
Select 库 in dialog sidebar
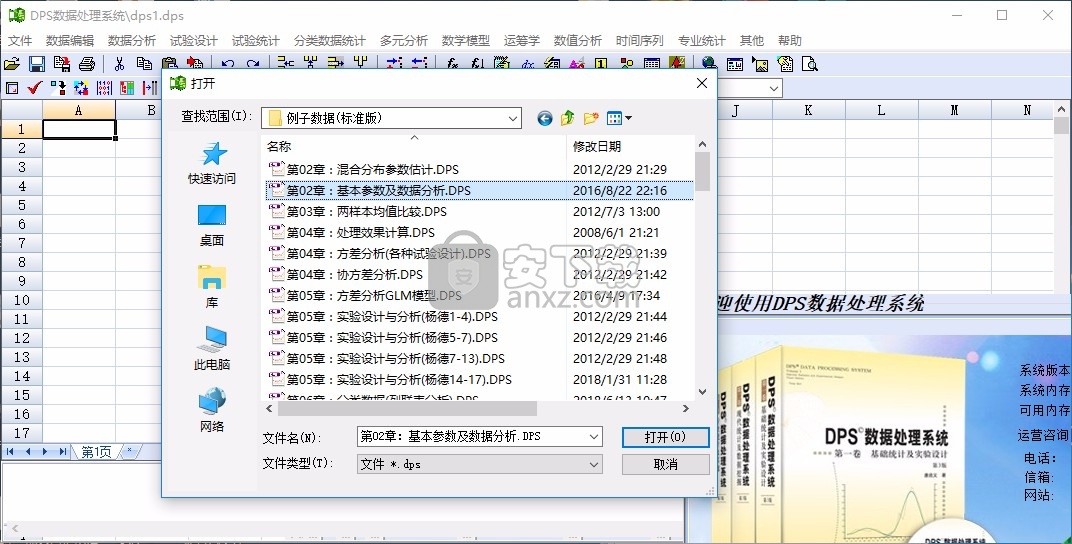pos(212,287)
